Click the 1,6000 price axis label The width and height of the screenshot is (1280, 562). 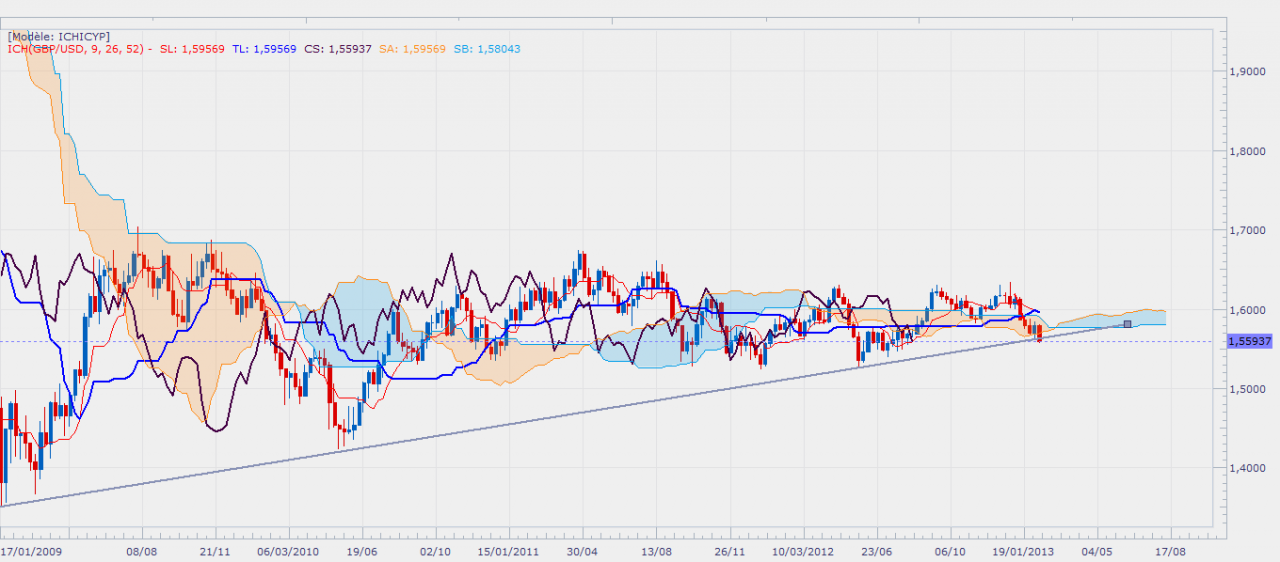[1249, 310]
